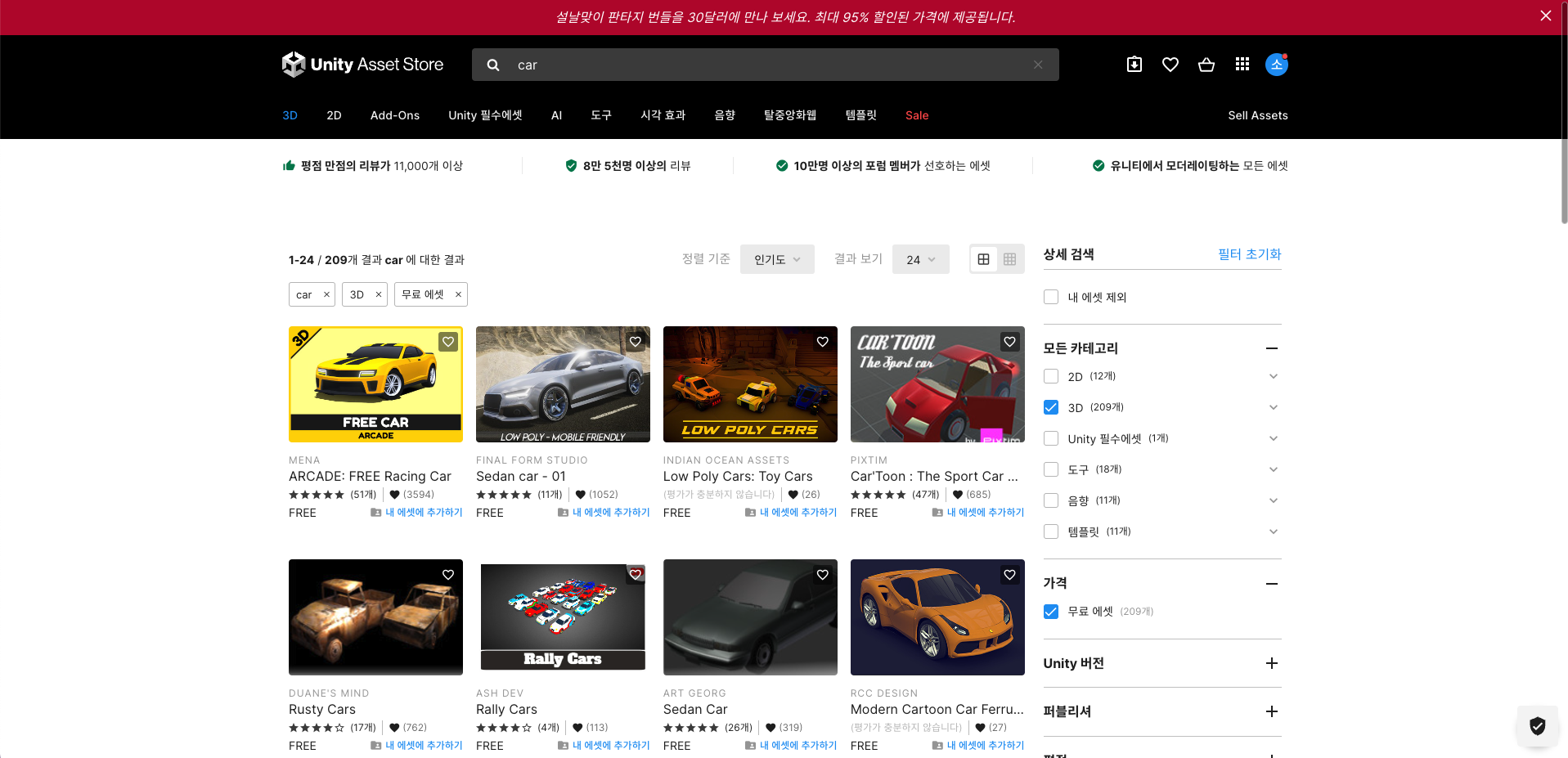Open the FREE CAR ARCADE thumbnail

(375, 384)
